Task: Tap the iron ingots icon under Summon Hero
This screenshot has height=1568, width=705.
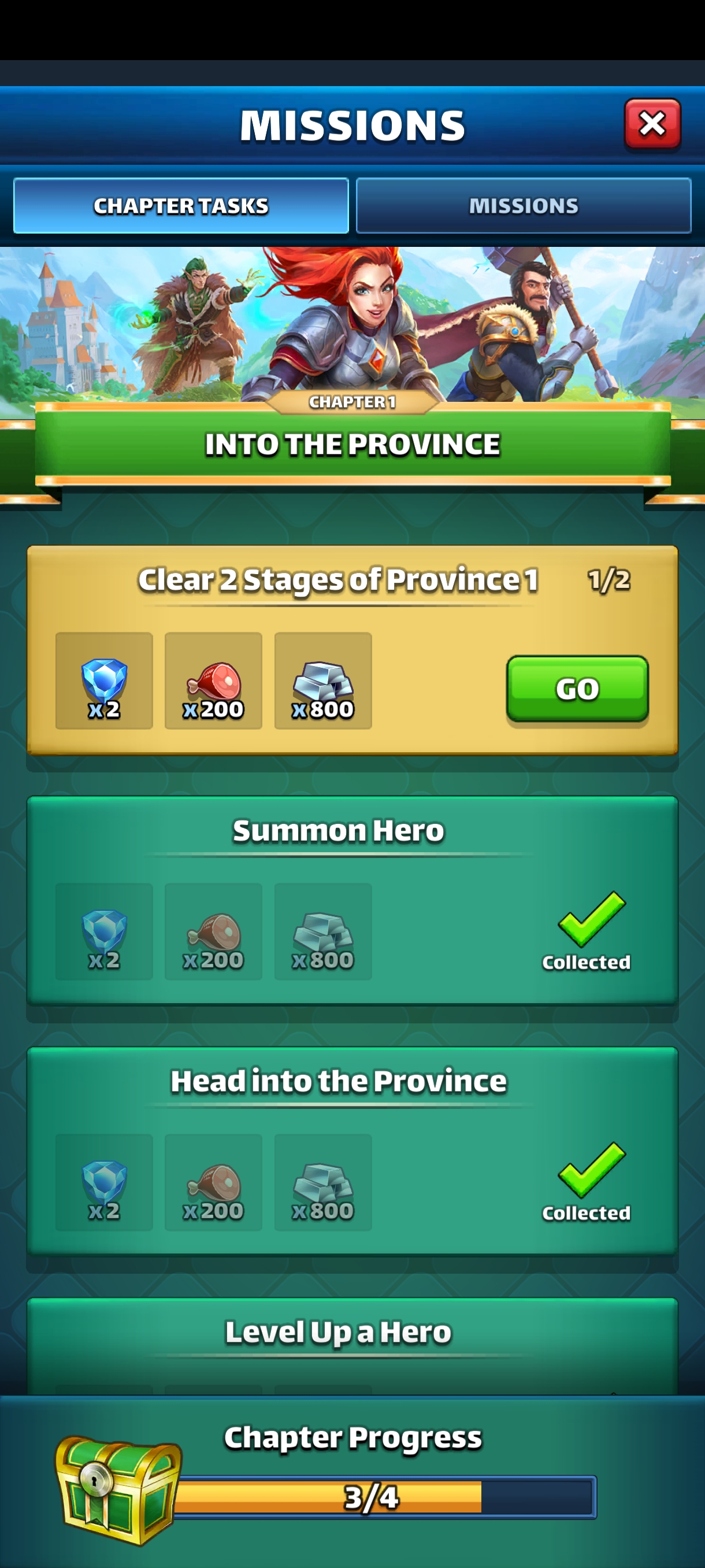Action: pos(323,931)
